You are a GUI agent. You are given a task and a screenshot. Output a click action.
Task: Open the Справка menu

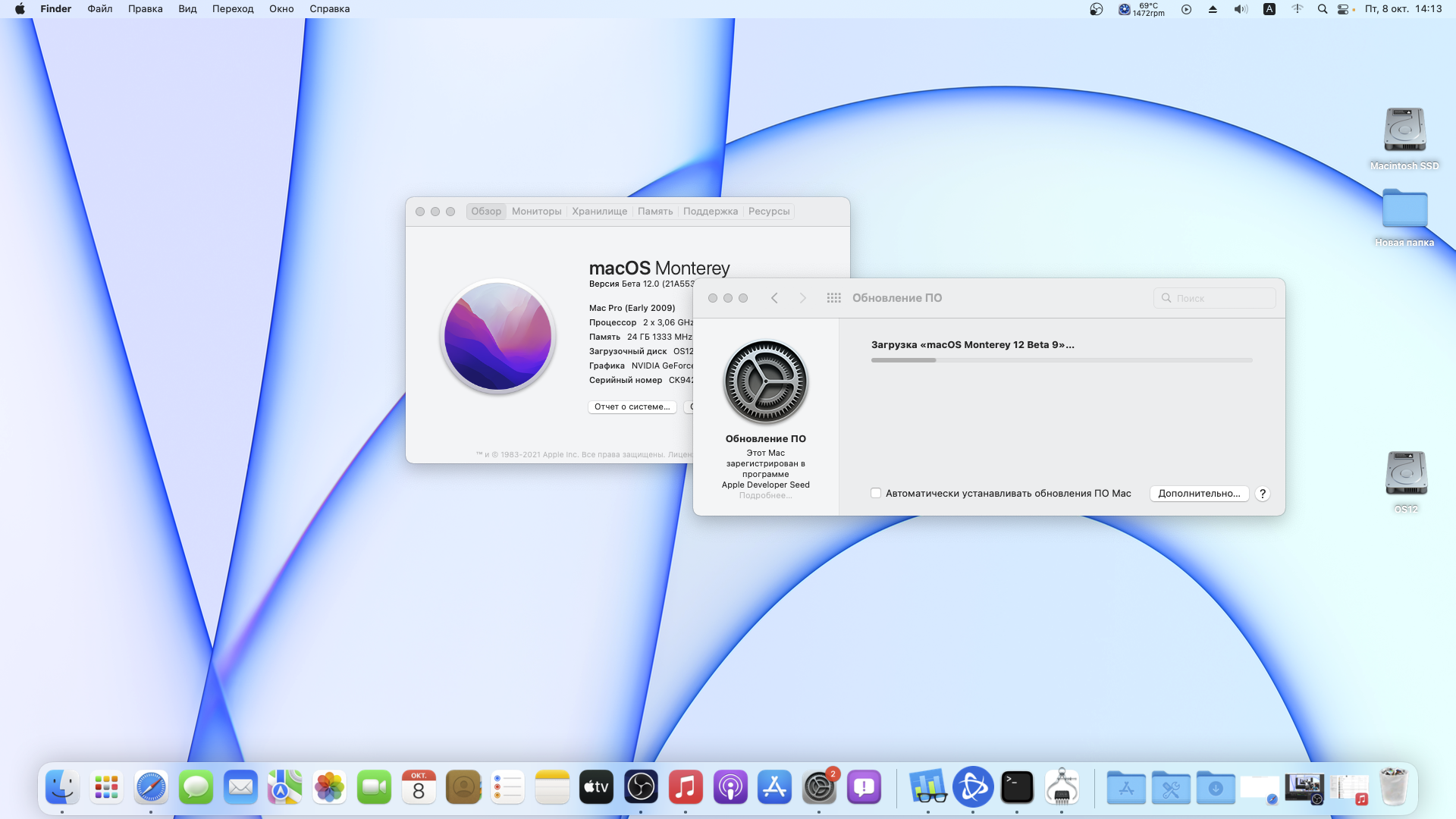(x=329, y=9)
